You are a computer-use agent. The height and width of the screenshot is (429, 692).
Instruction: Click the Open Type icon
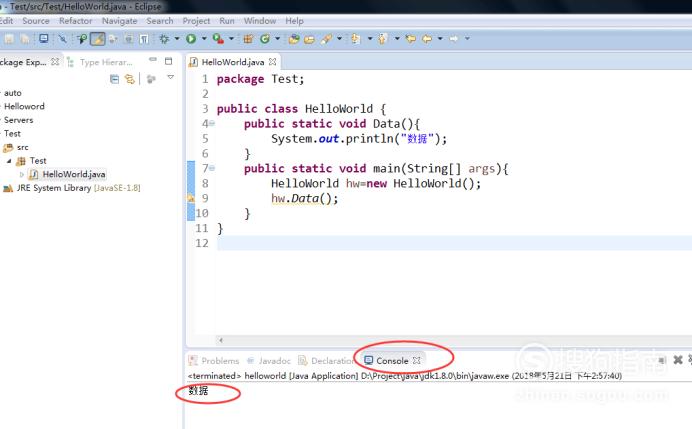point(294,39)
